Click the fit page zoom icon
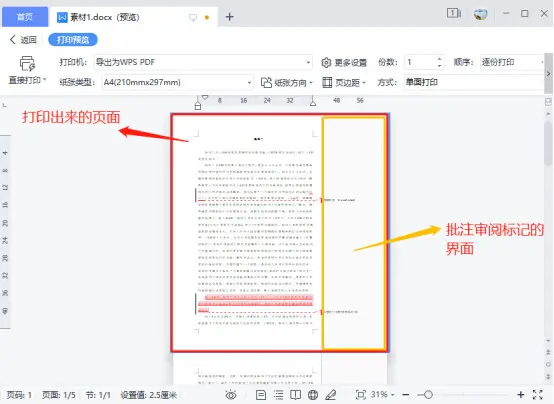Screen dimensions: 554x404 click(x=361, y=394)
